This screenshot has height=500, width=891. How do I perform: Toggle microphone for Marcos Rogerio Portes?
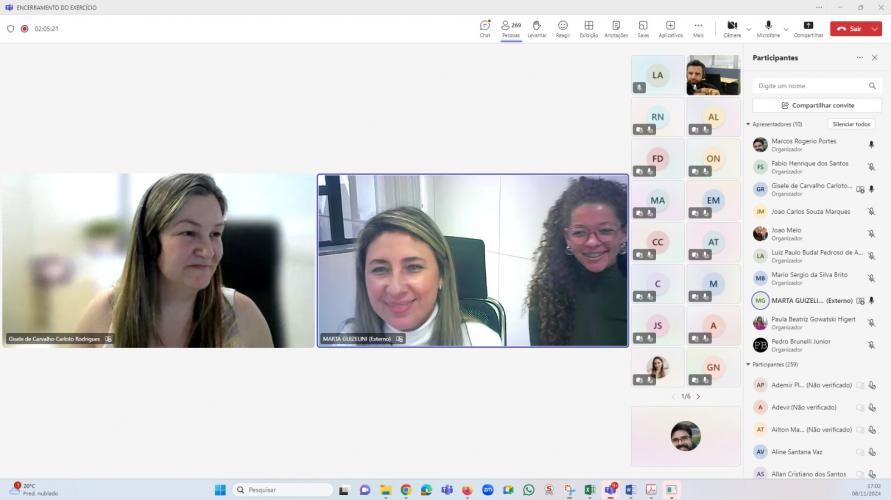click(x=871, y=145)
